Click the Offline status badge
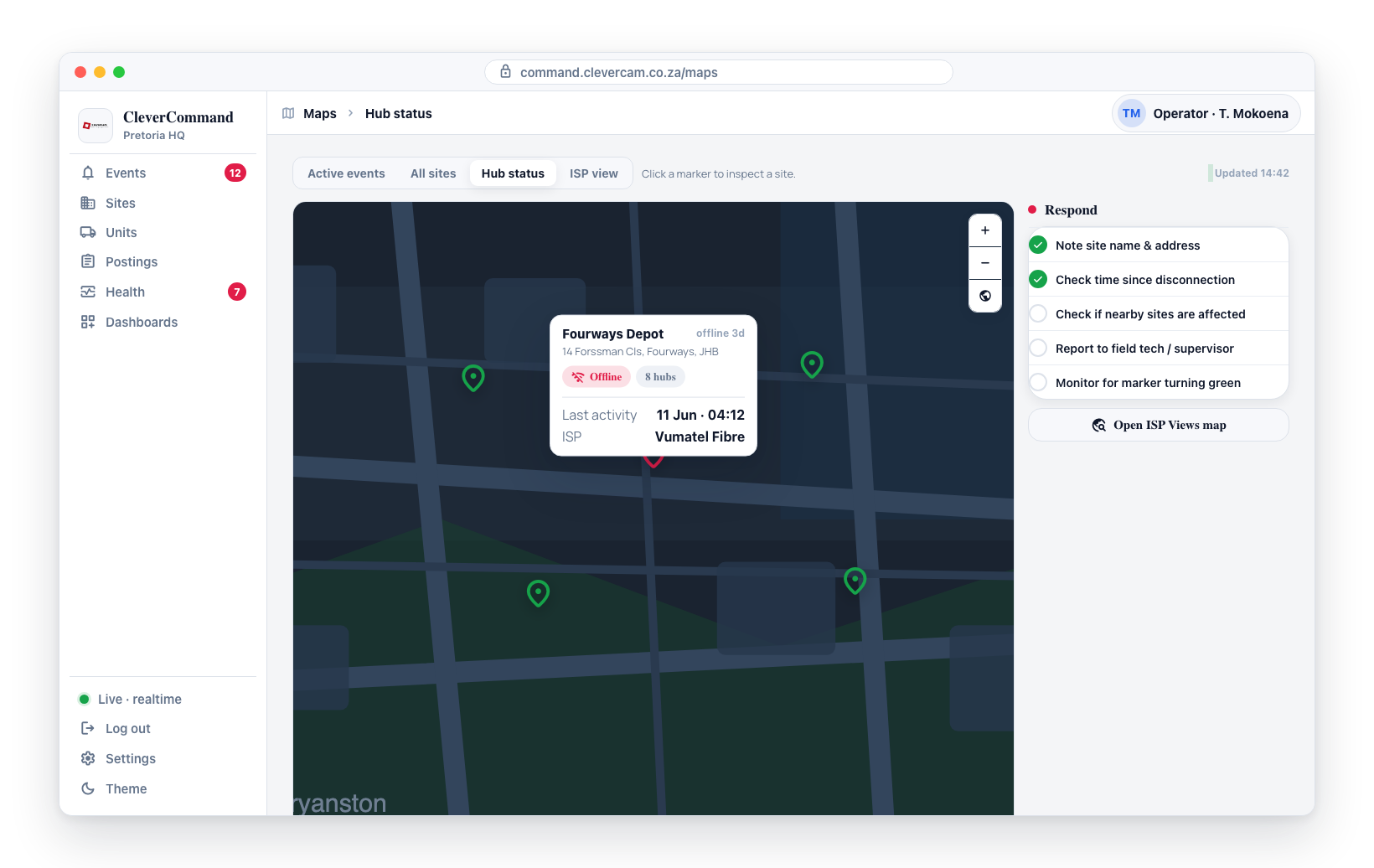The height and width of the screenshot is (868, 1374). coord(597,377)
